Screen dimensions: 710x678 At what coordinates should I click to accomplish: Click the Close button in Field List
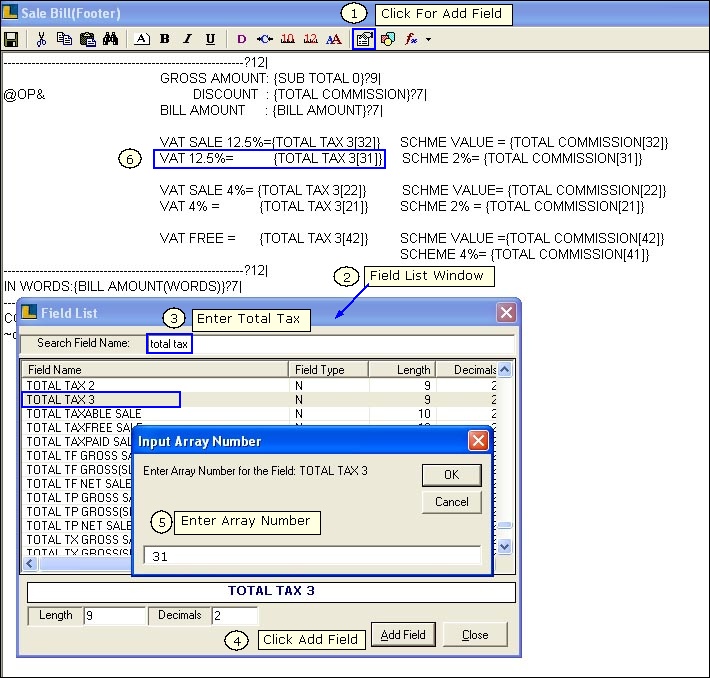coord(475,635)
